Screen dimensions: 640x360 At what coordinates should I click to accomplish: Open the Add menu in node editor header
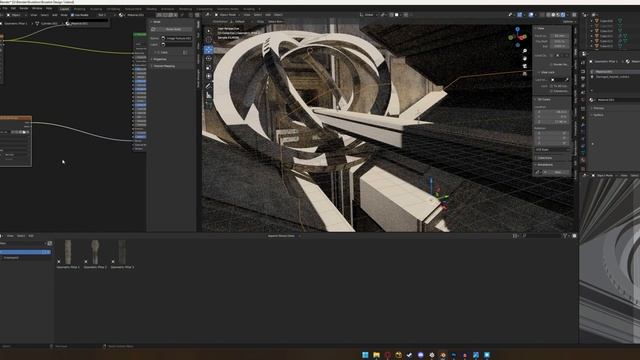[54, 15]
